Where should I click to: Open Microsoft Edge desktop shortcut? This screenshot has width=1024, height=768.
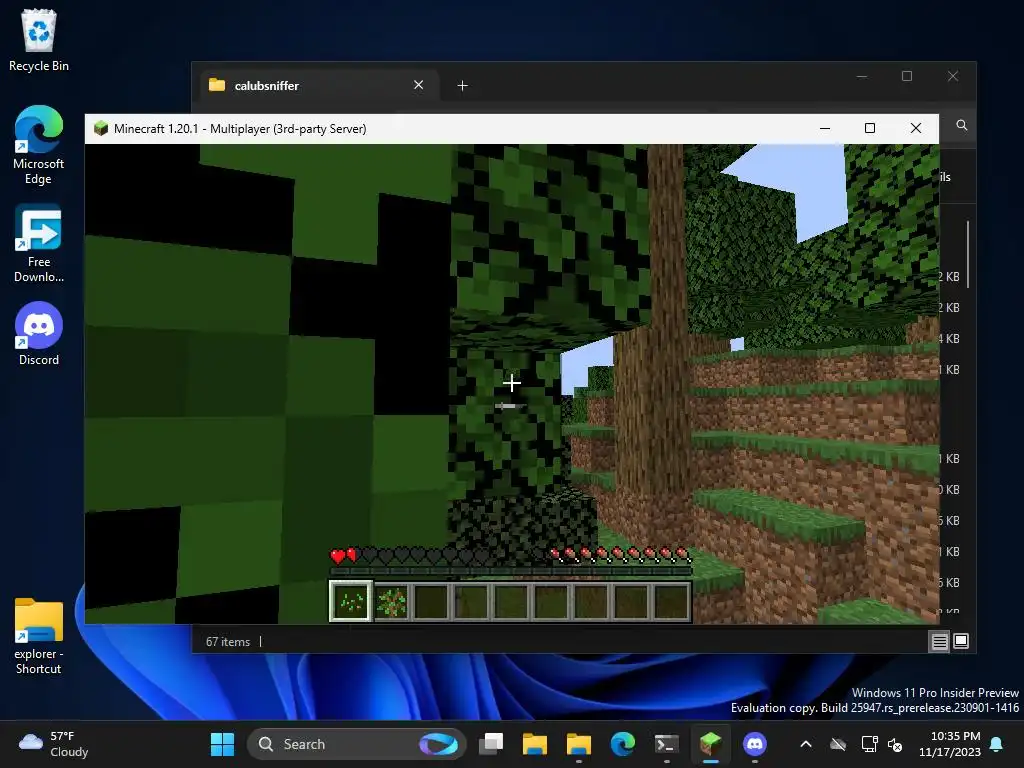(x=39, y=145)
